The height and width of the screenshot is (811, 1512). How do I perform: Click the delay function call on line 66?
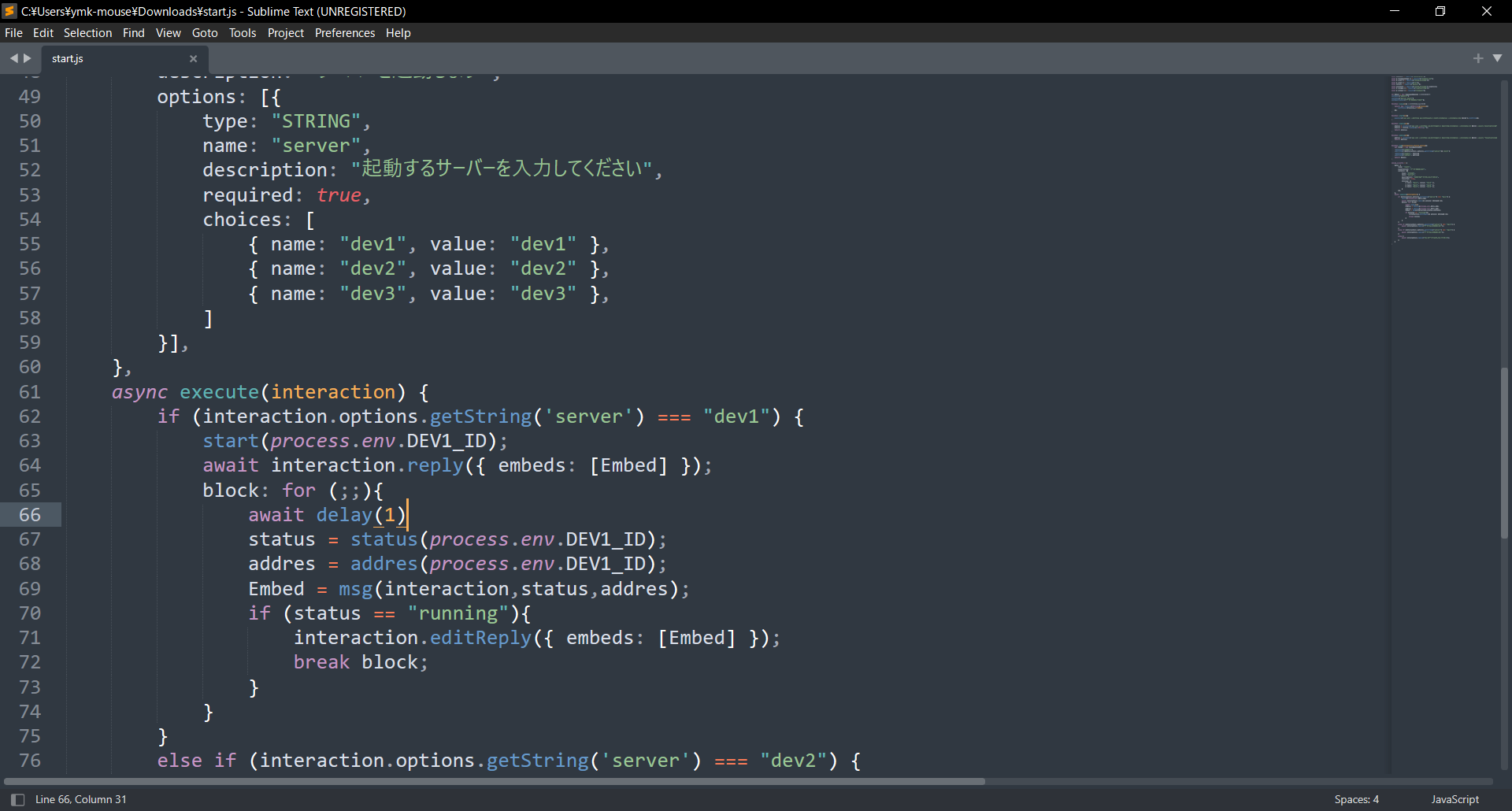(344, 515)
